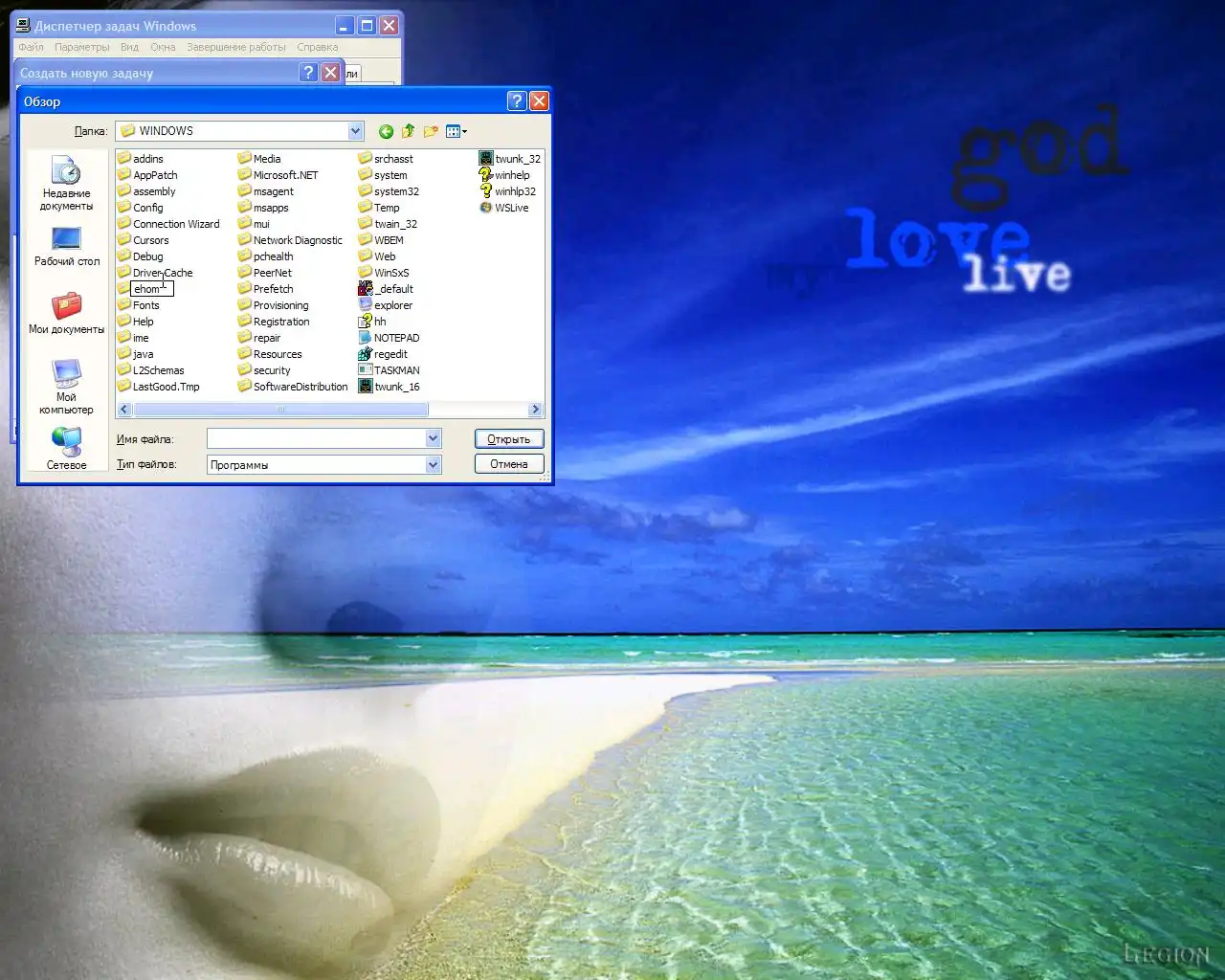Select the security folder
Screen dimensions: 1225x980
click(264, 370)
